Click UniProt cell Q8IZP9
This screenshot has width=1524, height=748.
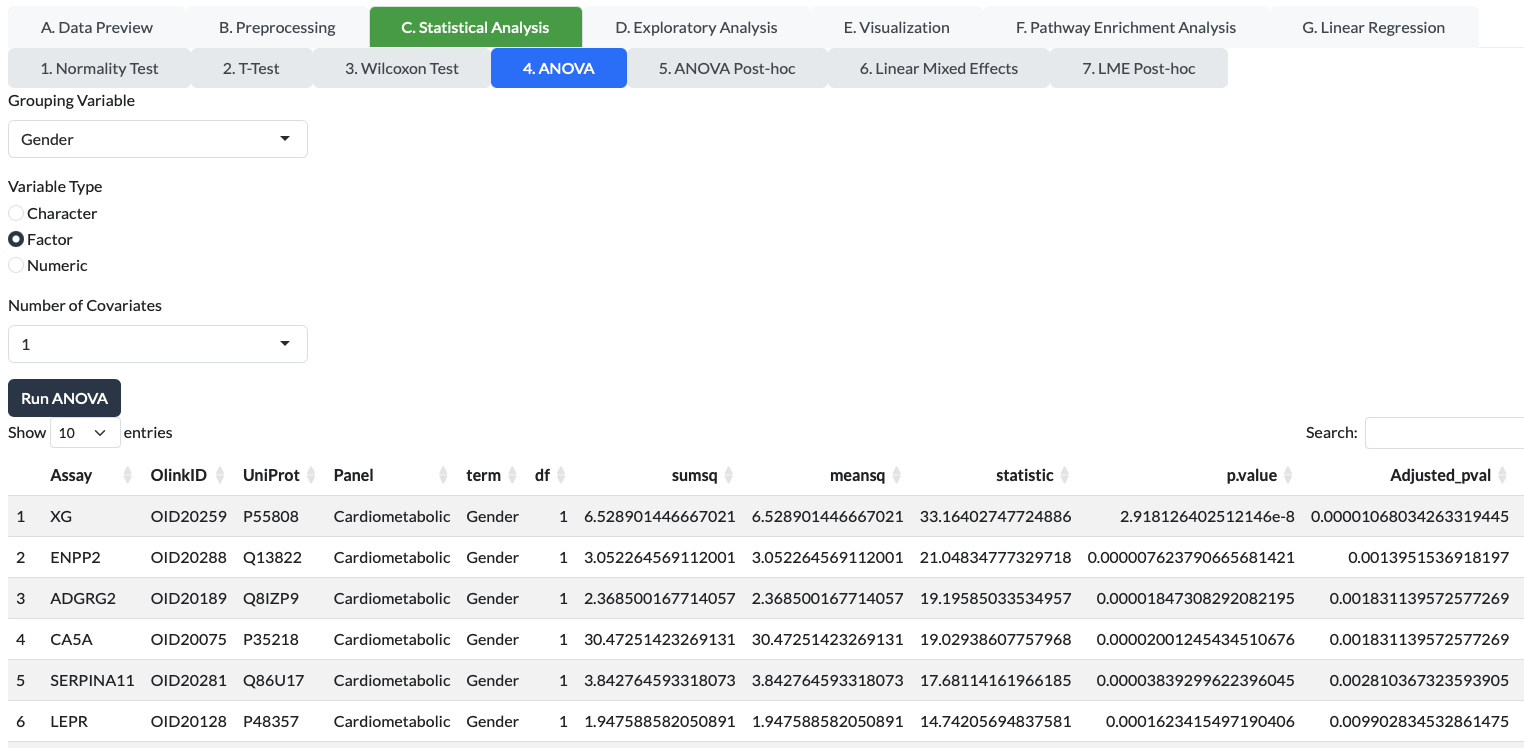(279, 599)
